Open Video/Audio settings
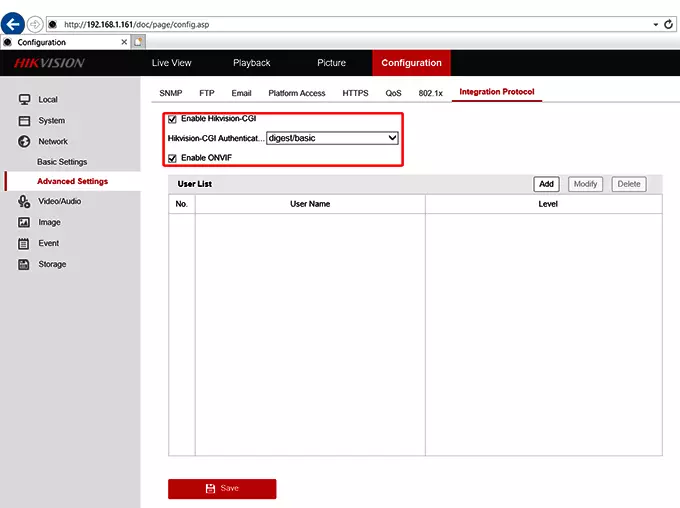The image size is (680, 508). pyautogui.click(x=59, y=201)
